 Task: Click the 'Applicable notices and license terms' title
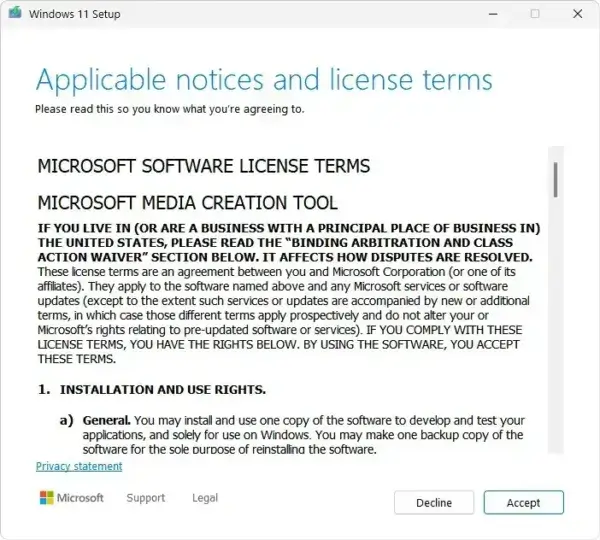click(264, 80)
